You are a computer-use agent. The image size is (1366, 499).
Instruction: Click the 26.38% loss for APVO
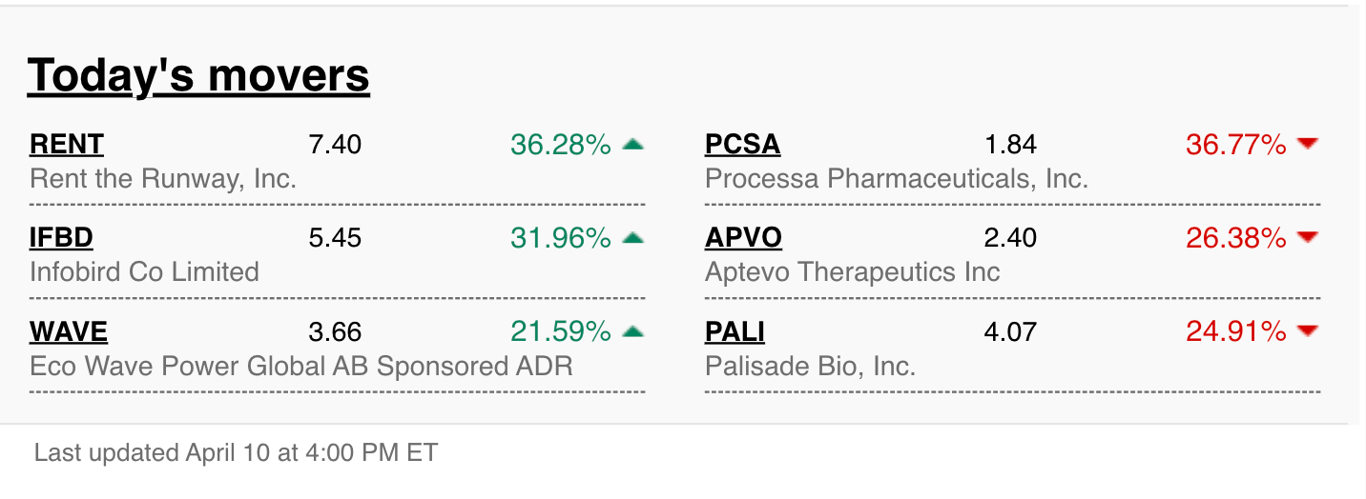tap(1236, 238)
